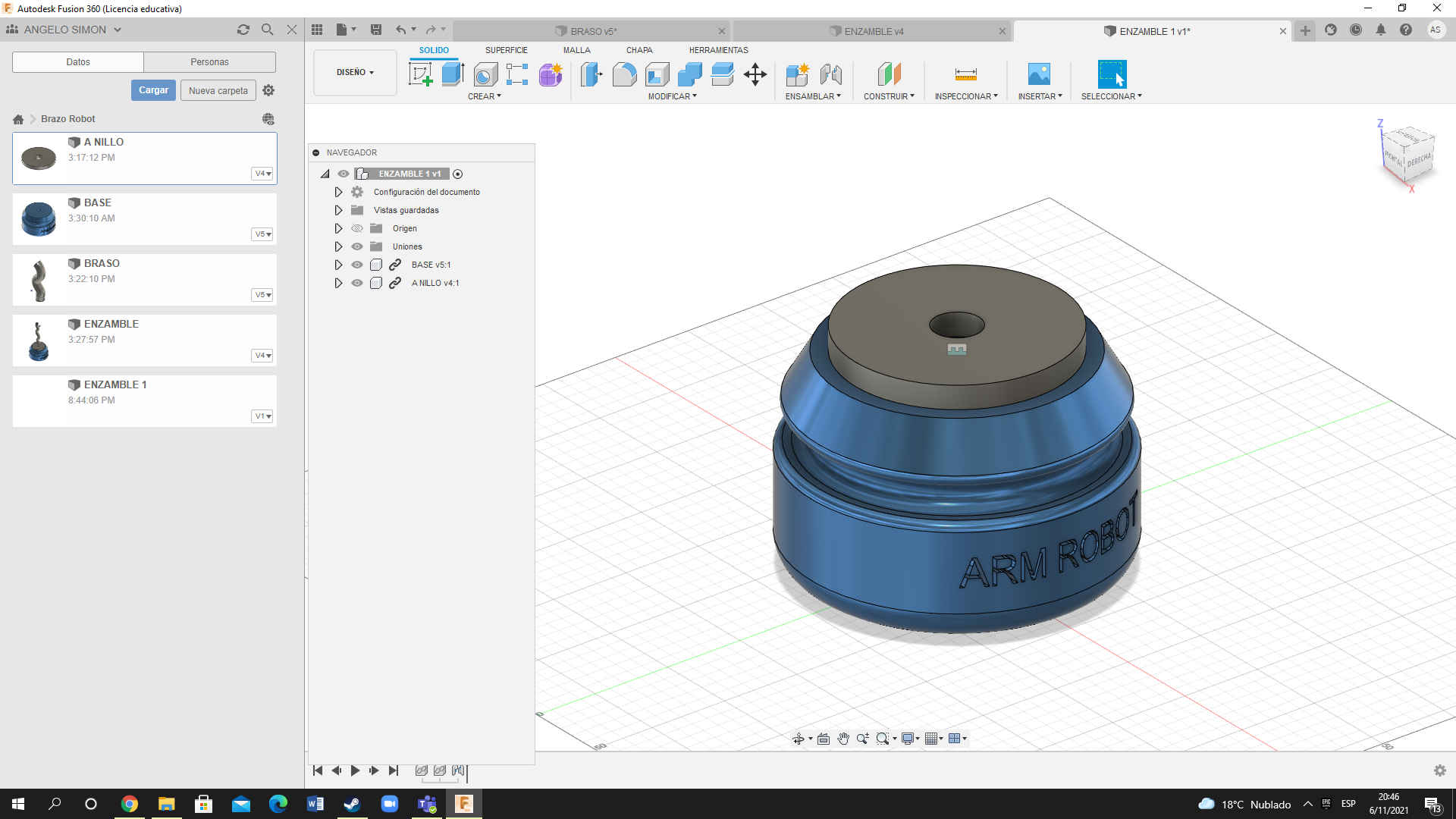The width and height of the screenshot is (1456, 819).
Task: Open the ENSAMBLAR dropdown menu
Action: click(813, 96)
